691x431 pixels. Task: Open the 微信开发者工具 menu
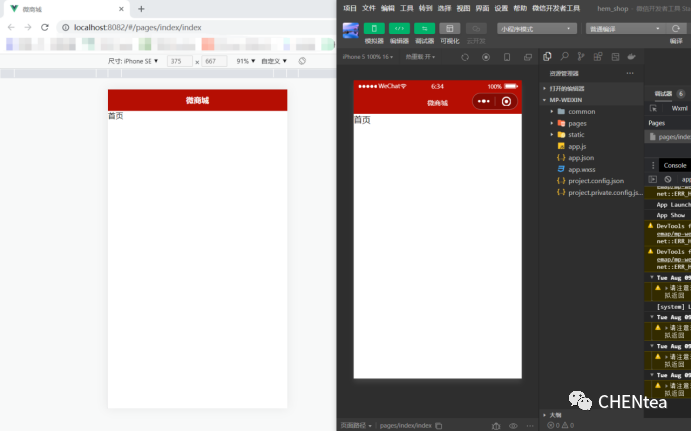coord(556,8)
